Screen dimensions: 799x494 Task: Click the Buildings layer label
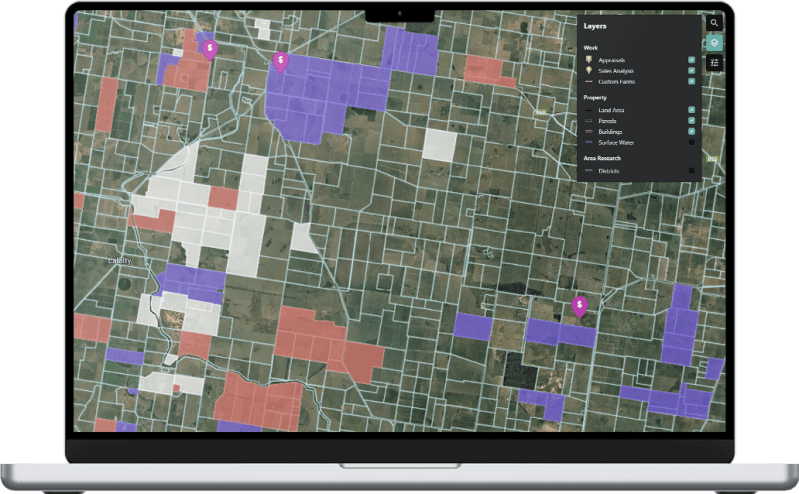click(x=610, y=132)
